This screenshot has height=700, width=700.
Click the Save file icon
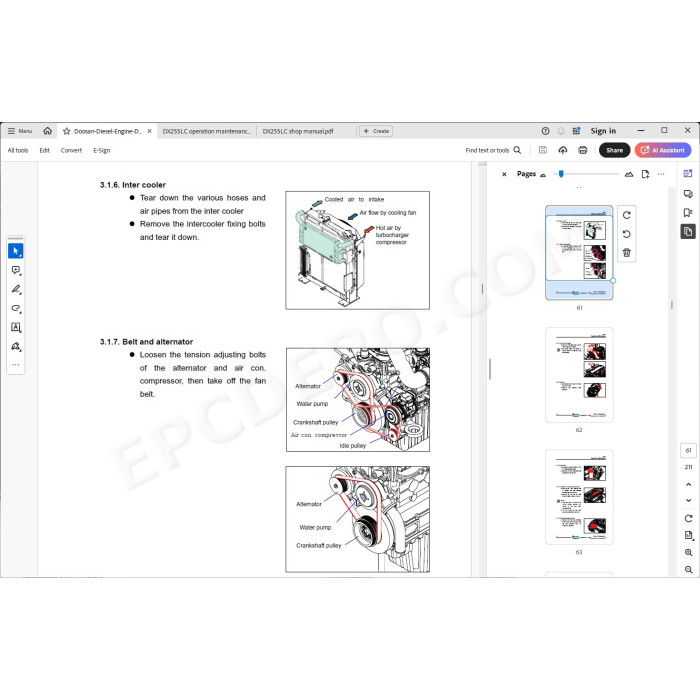point(543,150)
